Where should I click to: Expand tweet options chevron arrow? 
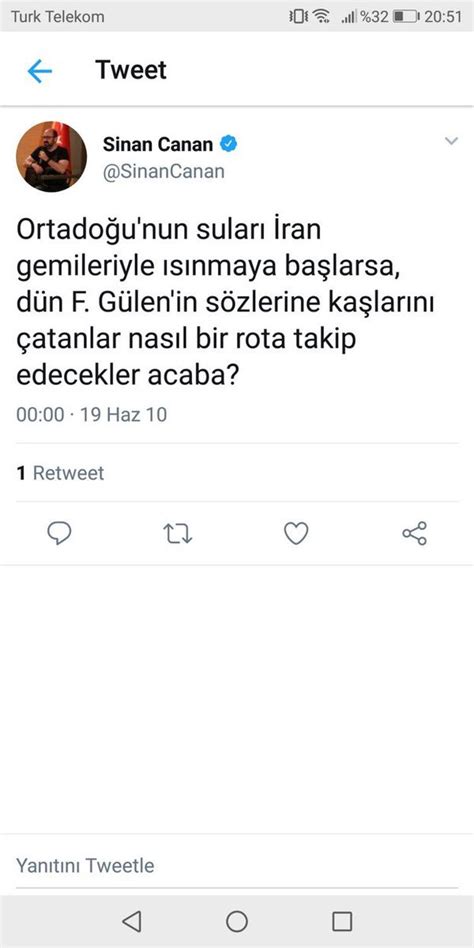(451, 141)
